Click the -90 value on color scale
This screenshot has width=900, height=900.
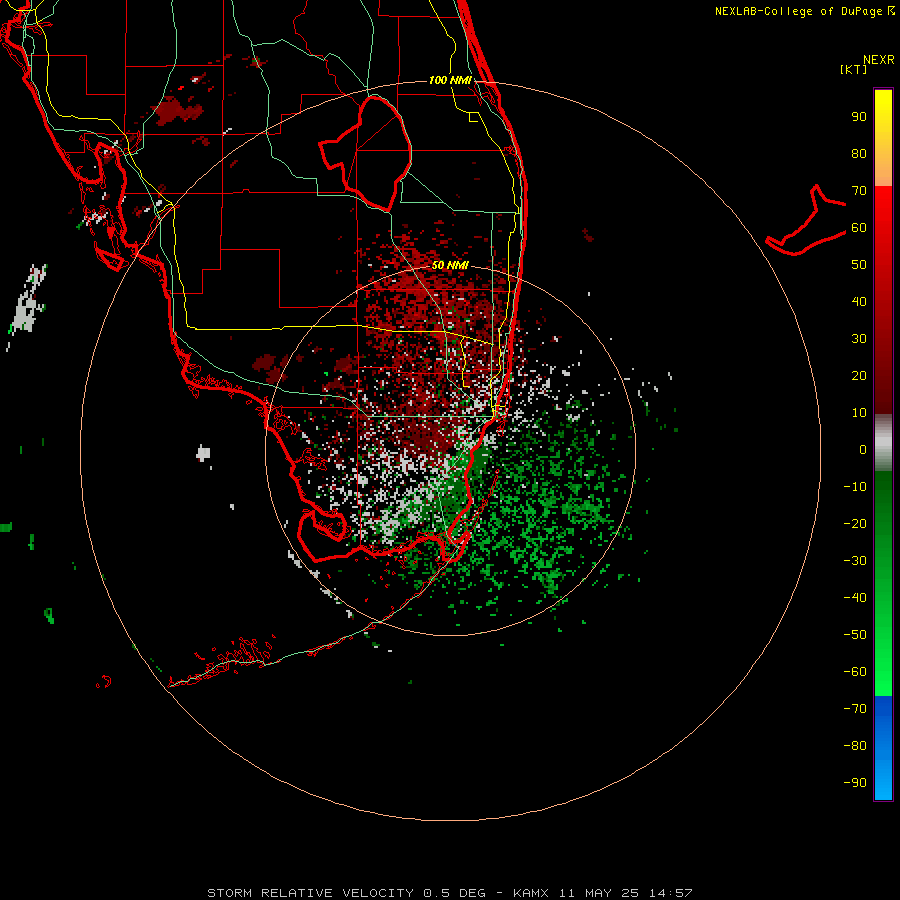pyautogui.click(x=855, y=782)
